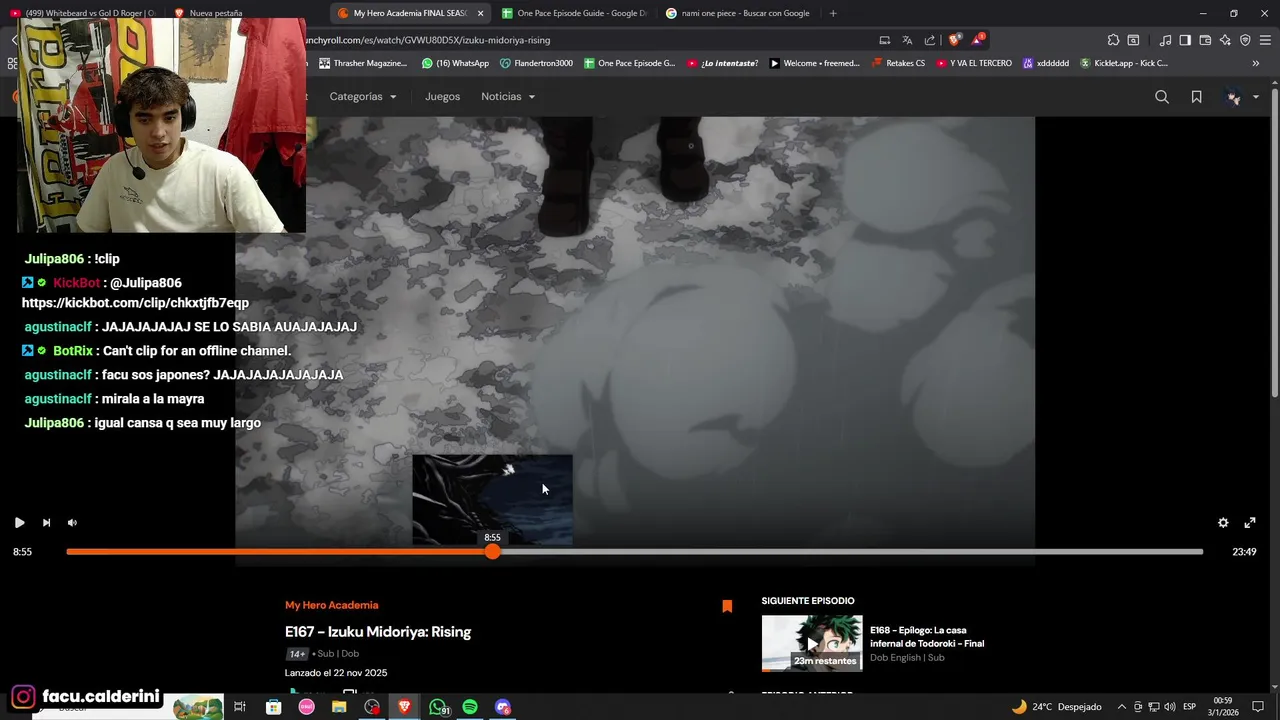
Task: Open browser extensions puzzle icon
Action: click(x=1113, y=40)
